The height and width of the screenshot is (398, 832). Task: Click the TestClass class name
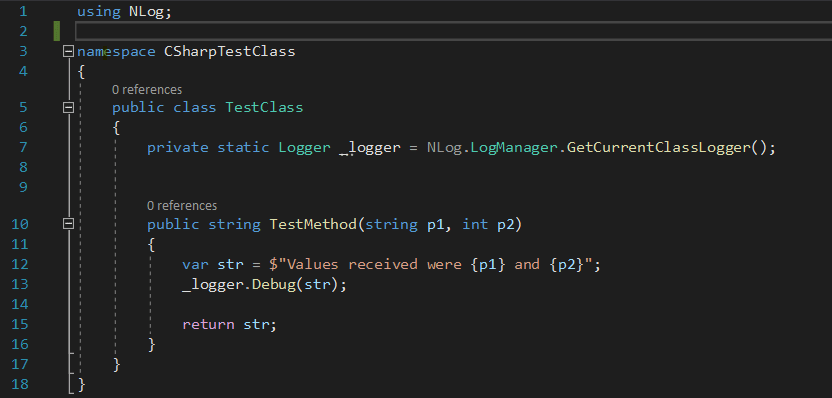tap(264, 108)
